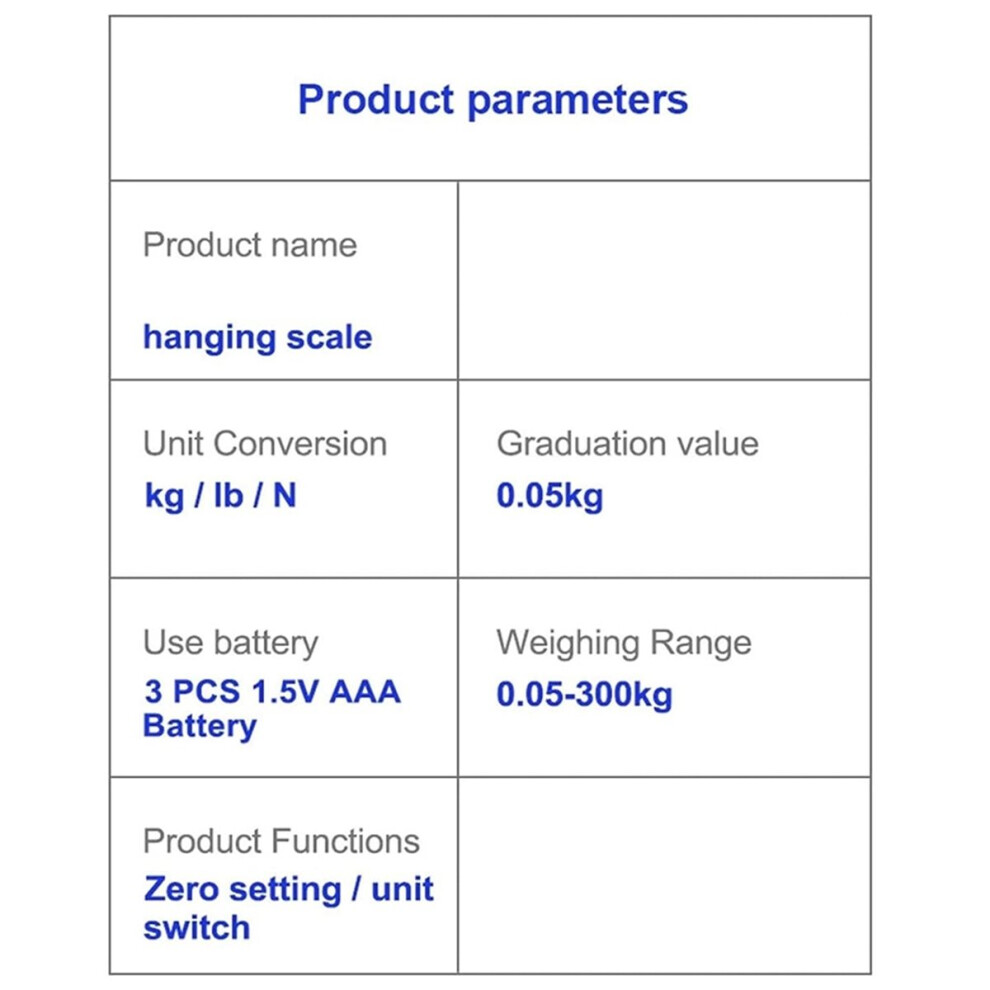Click the empty cell beside Product name
The width and height of the screenshot is (990, 990).
[x=664, y=280]
